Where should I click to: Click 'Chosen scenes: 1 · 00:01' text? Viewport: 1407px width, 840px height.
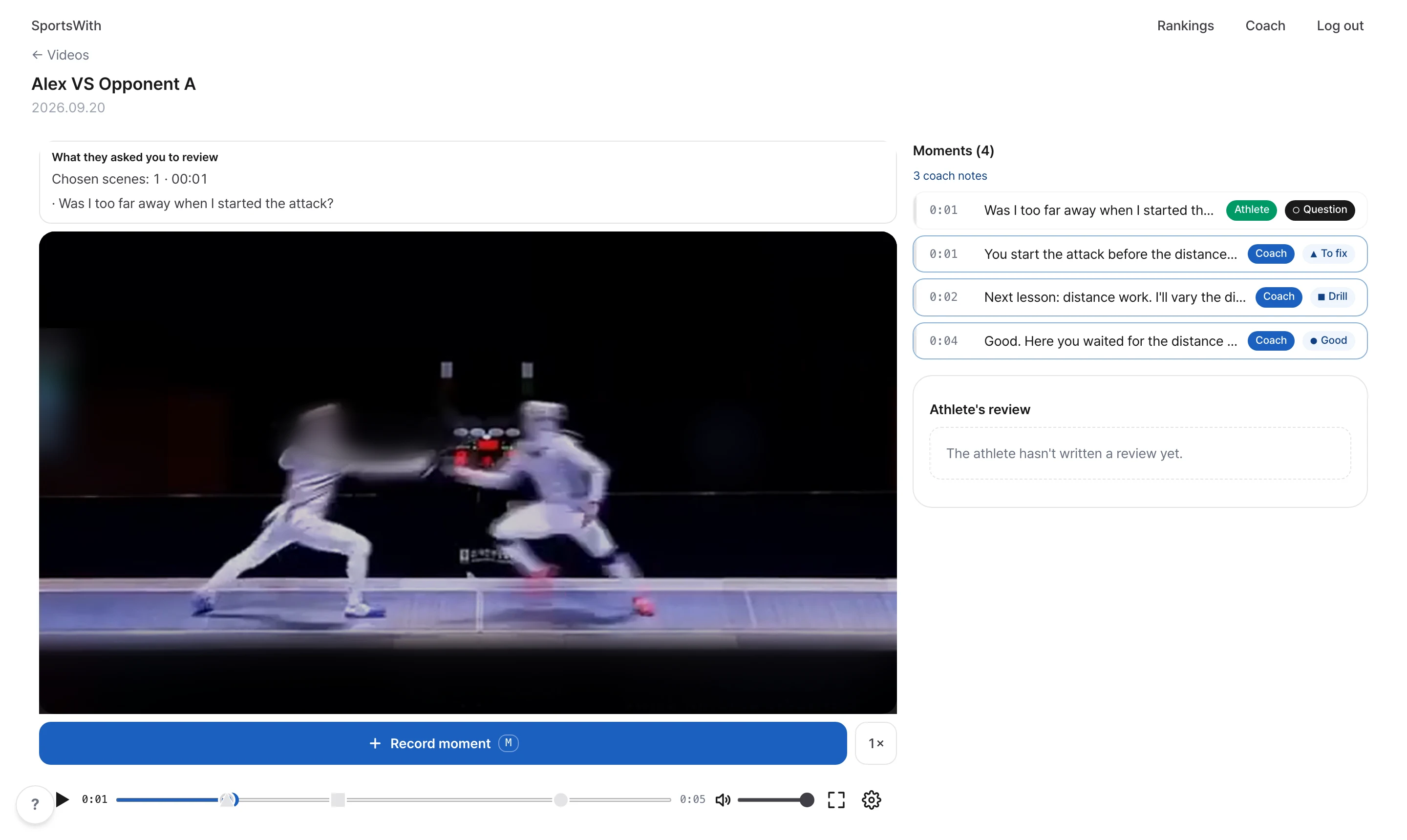coord(129,179)
